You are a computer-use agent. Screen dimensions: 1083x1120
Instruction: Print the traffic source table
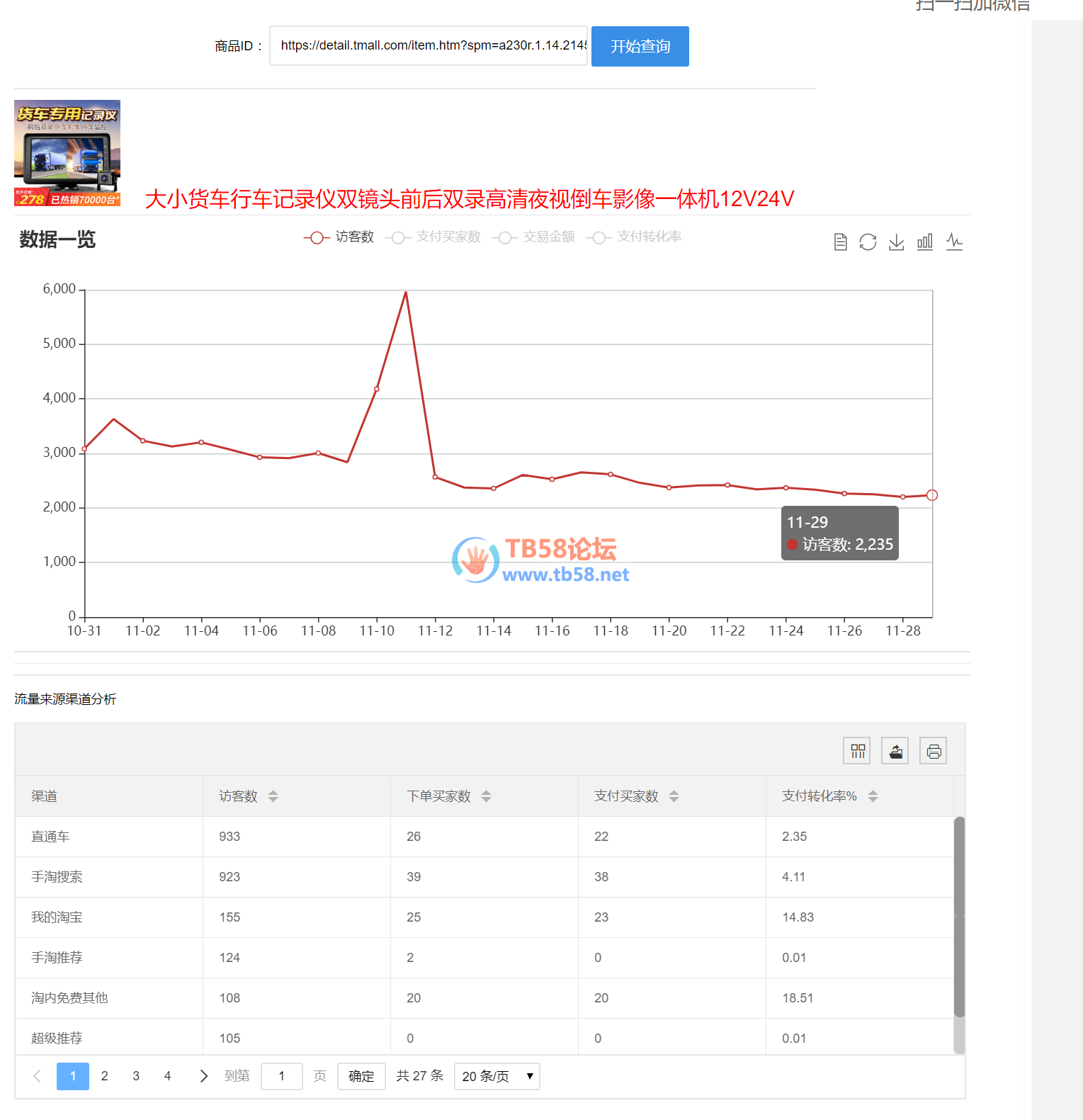click(x=934, y=751)
